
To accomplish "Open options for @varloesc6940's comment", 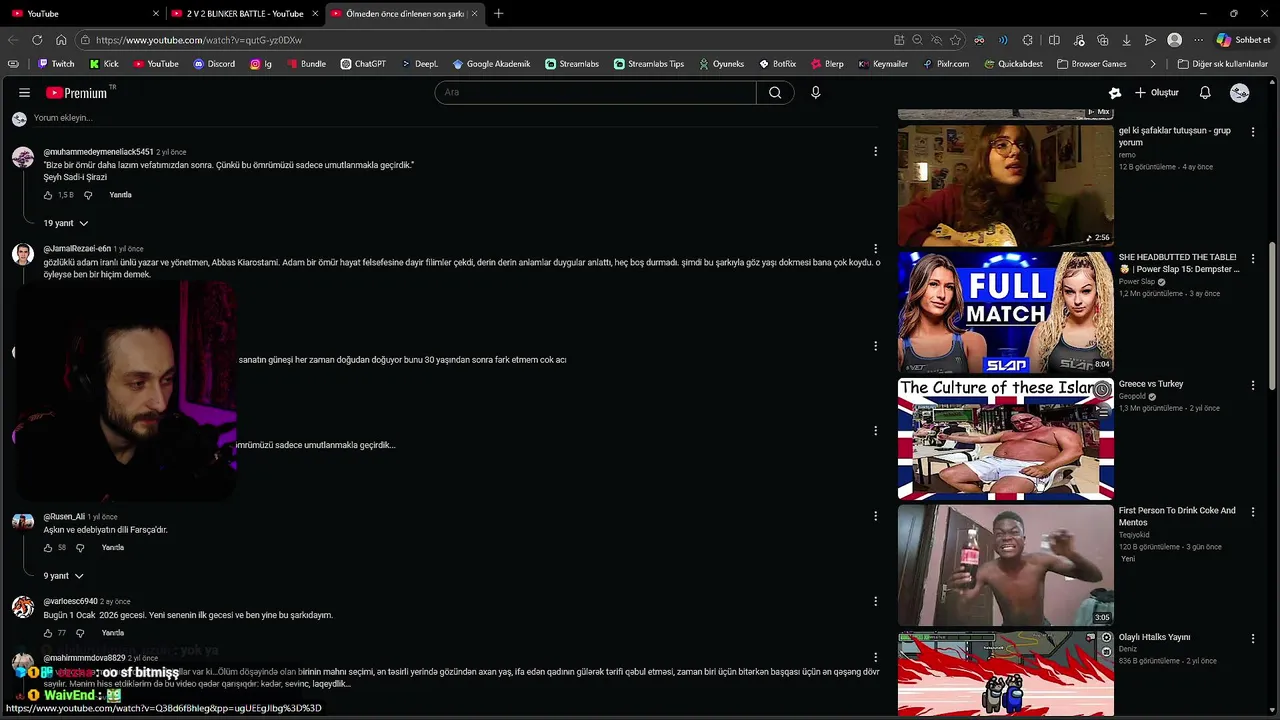I will pos(875,601).
